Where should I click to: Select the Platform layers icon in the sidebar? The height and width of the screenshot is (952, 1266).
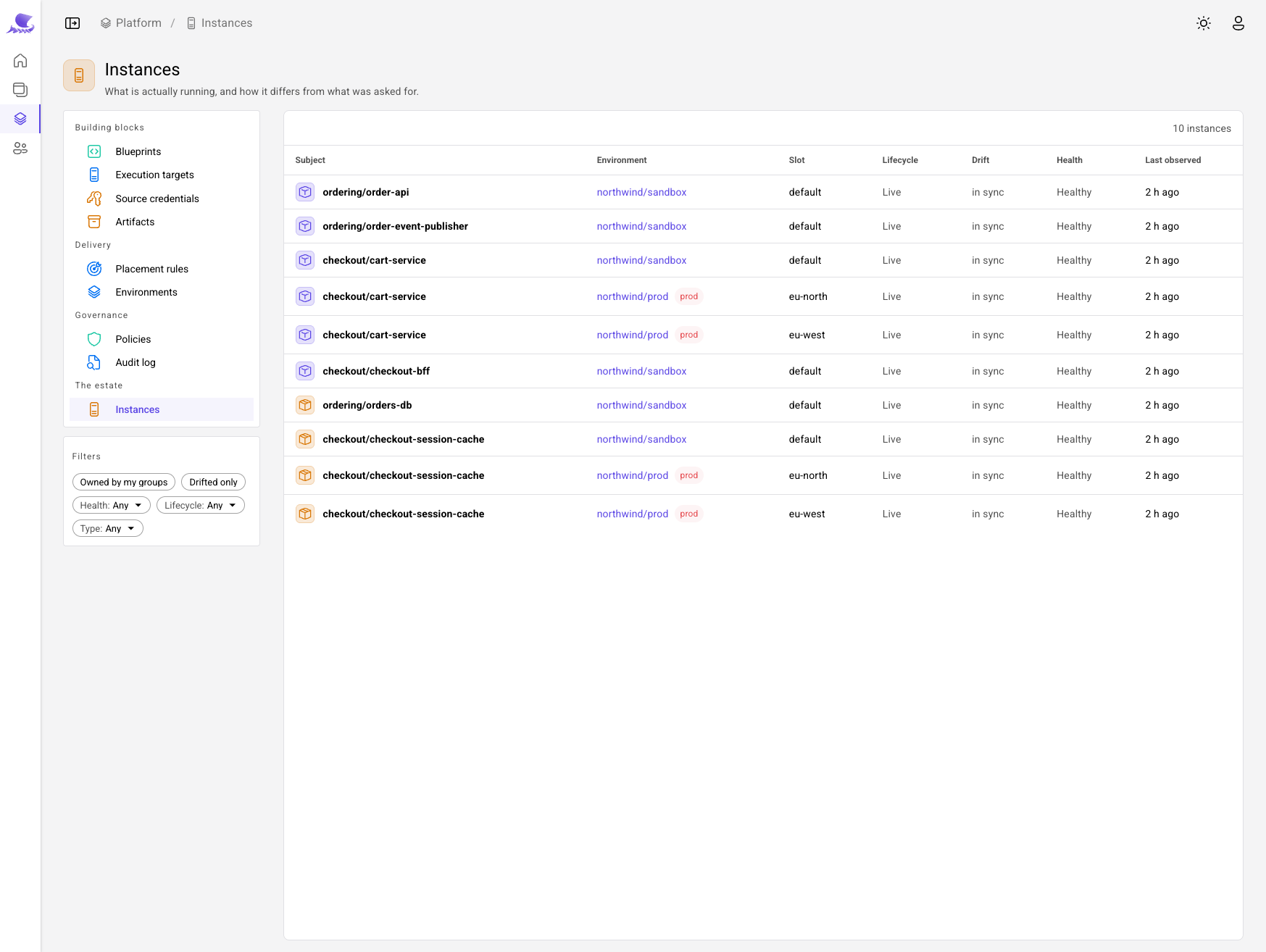coord(20,118)
